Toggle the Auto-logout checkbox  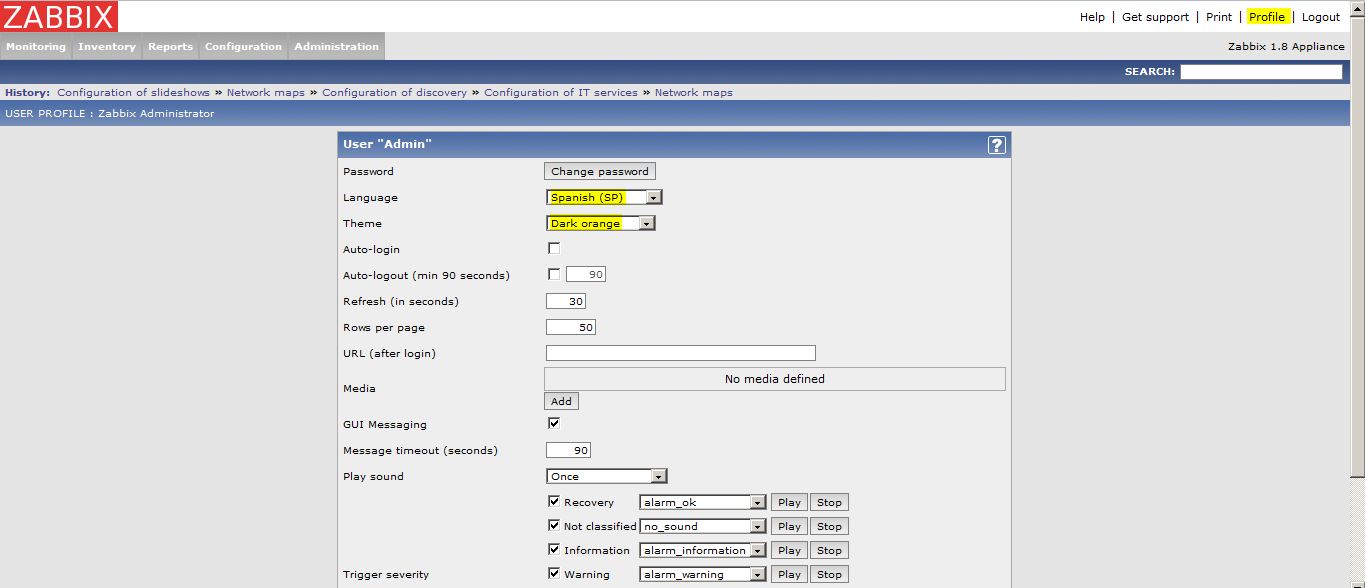click(x=554, y=275)
